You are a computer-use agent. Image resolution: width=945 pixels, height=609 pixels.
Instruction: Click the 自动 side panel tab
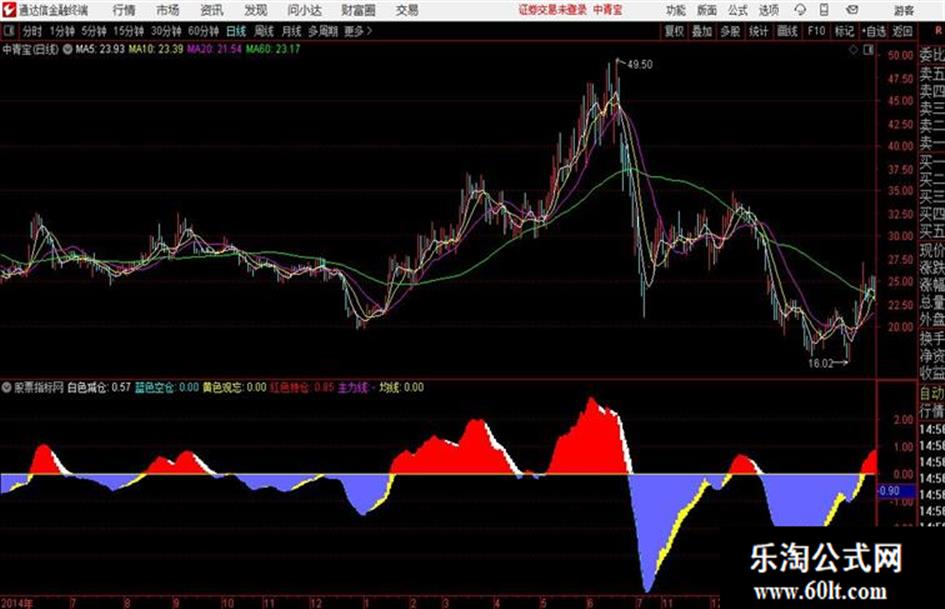pos(932,393)
